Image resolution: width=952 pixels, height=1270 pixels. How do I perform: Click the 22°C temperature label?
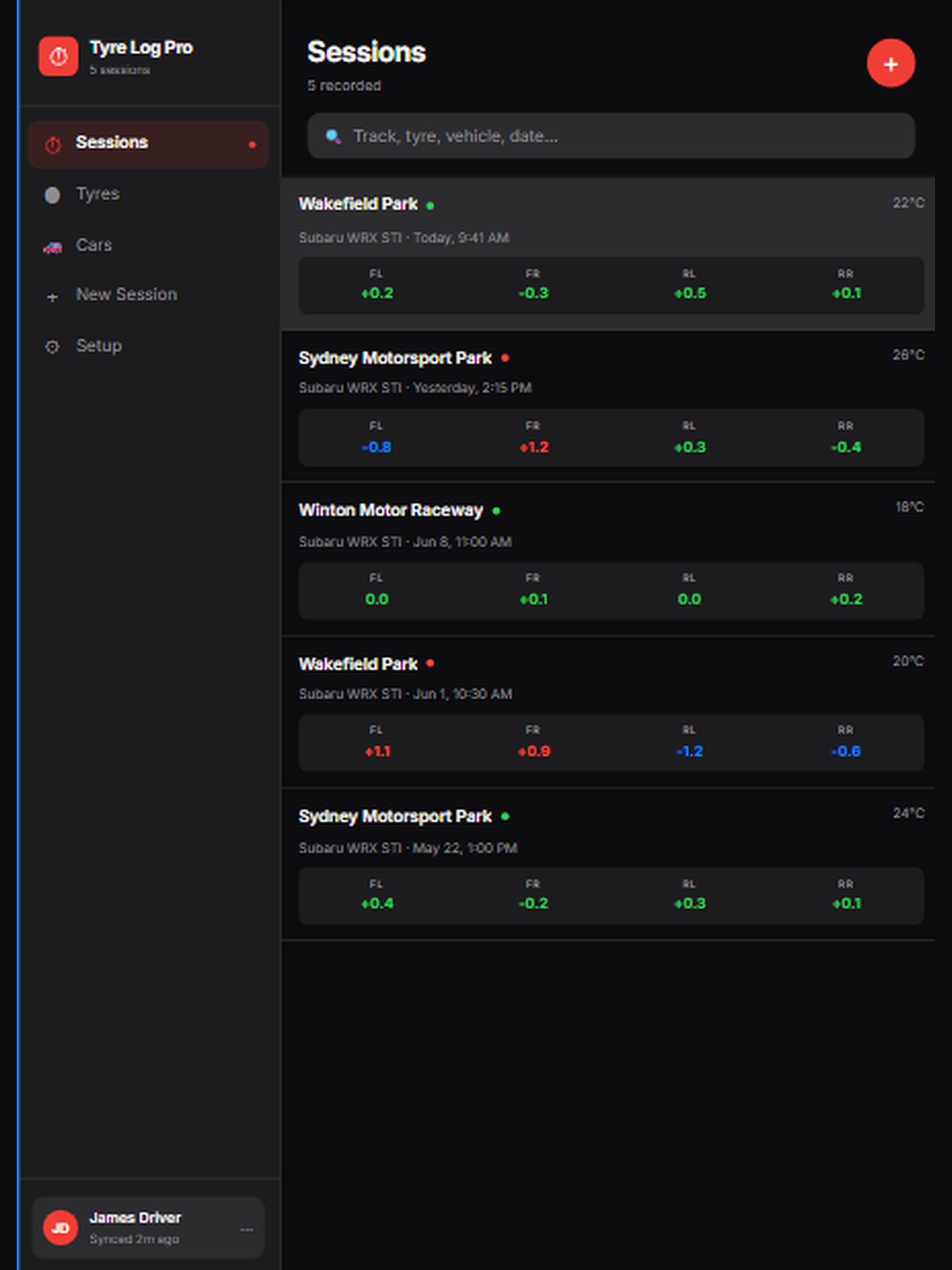pyautogui.click(x=908, y=203)
